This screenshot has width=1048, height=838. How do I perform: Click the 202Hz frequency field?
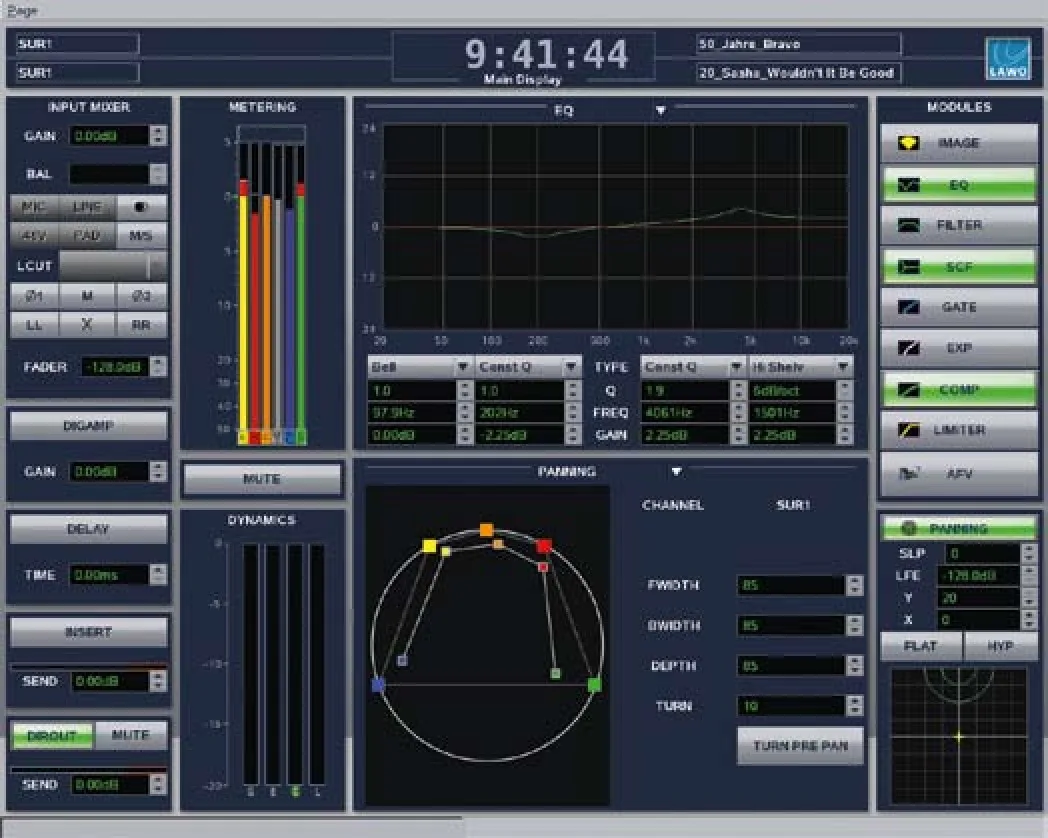point(519,413)
